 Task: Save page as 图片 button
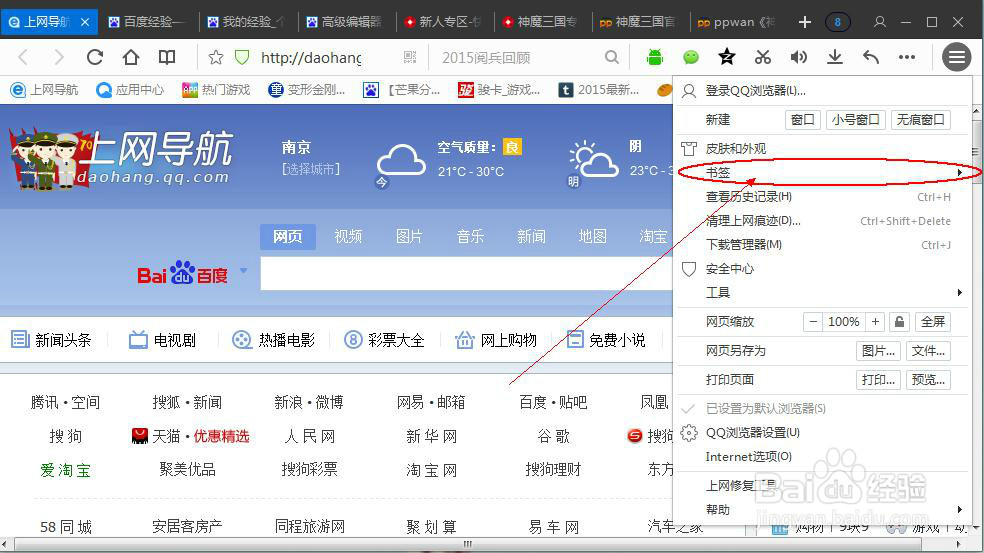coord(879,351)
